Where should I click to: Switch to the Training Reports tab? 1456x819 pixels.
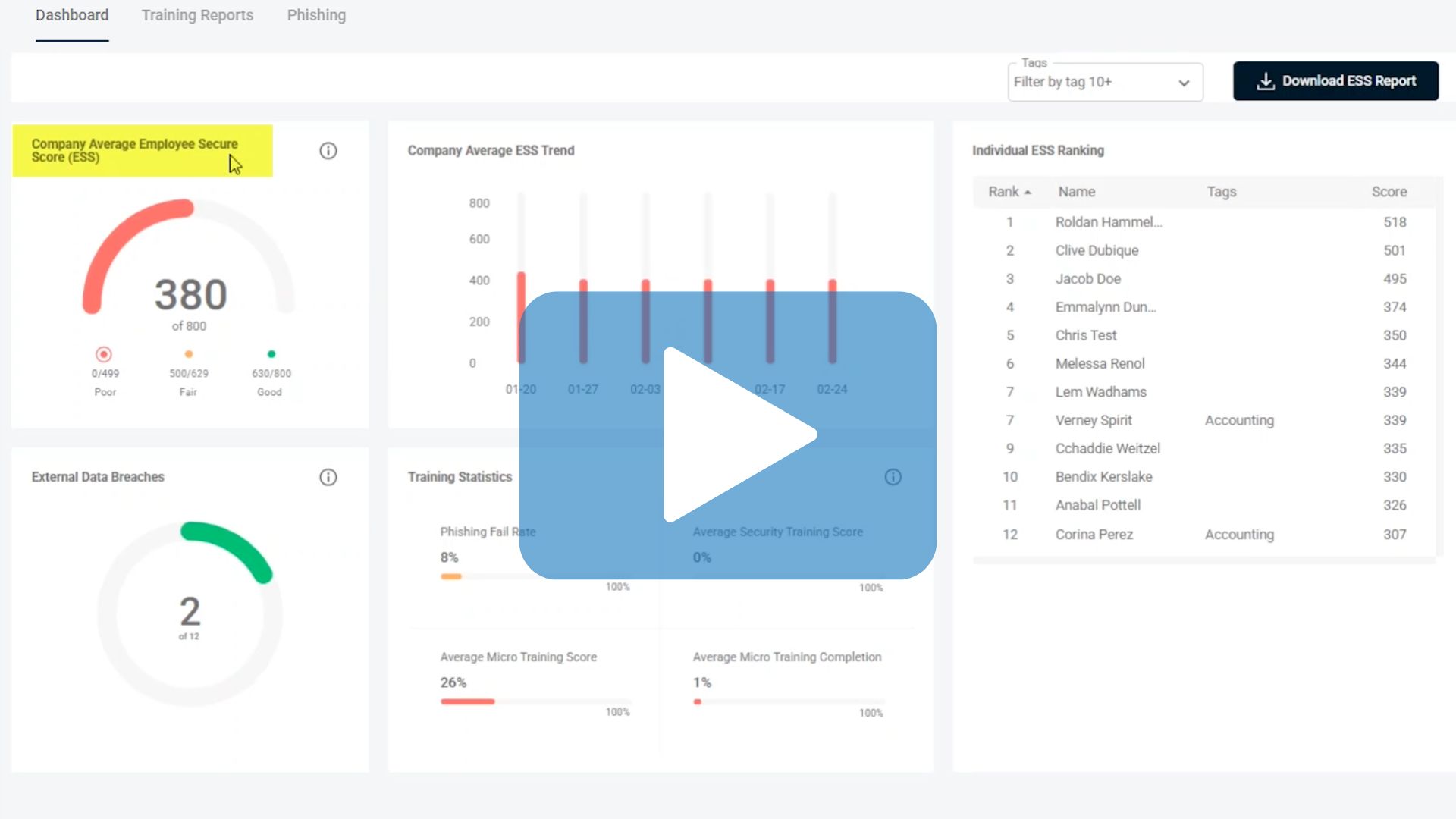197,15
